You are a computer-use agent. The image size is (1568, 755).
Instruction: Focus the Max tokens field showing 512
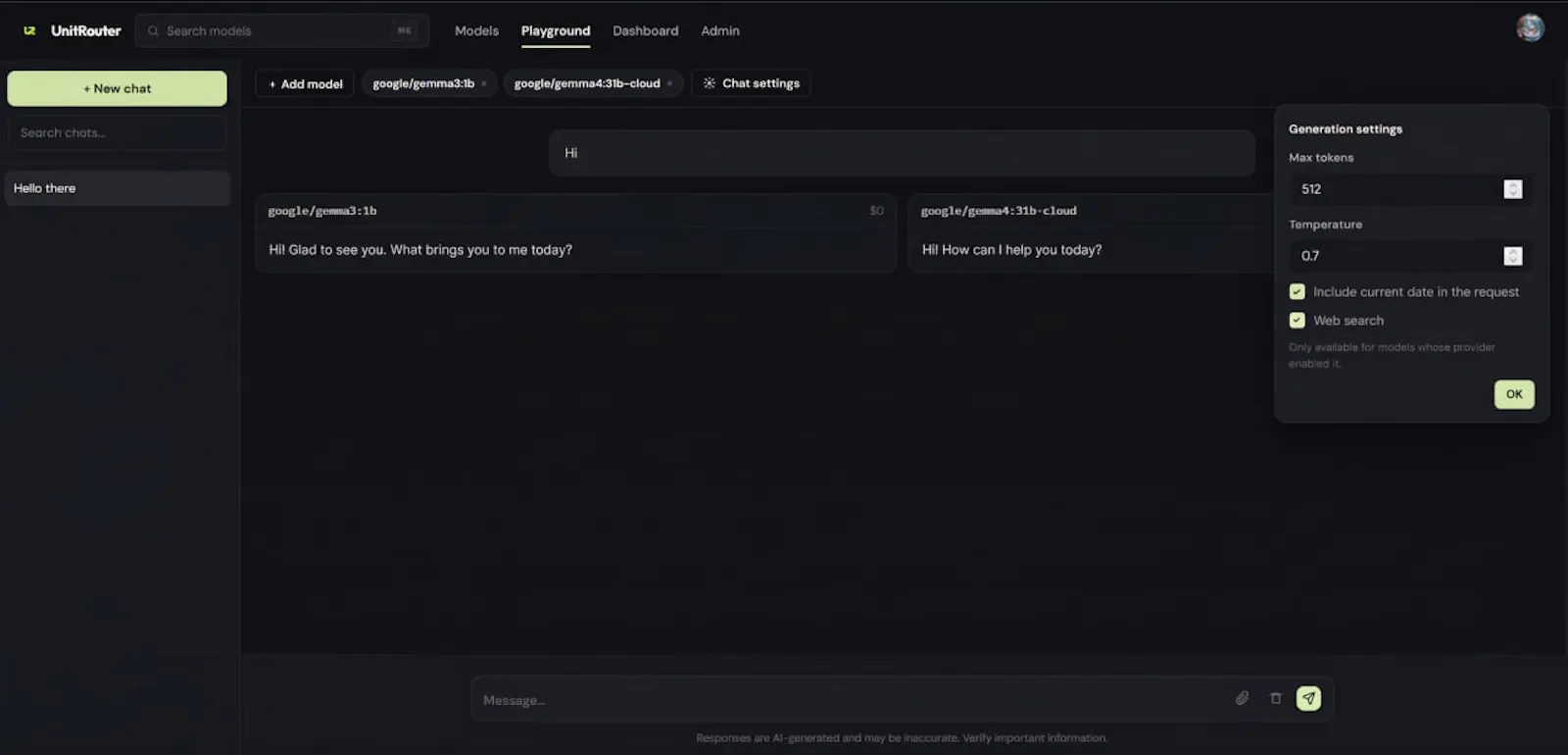coord(1411,189)
